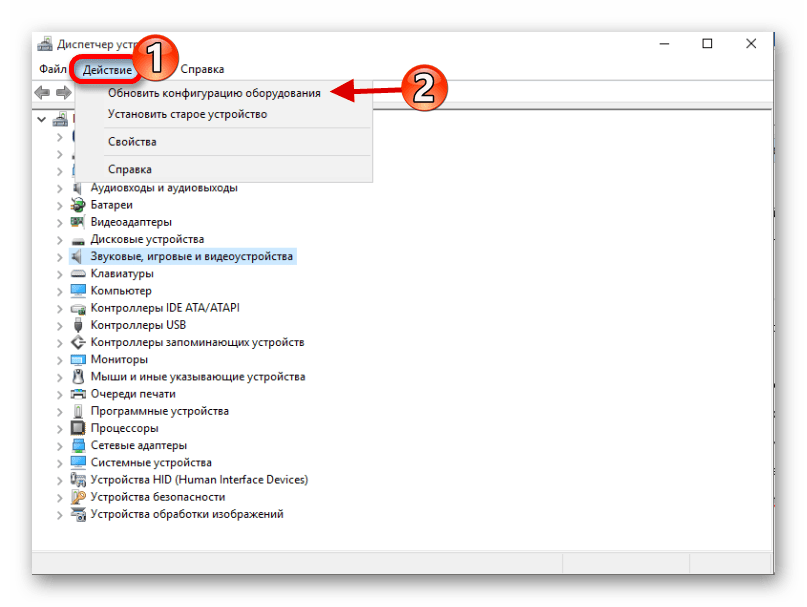Click the root computer node icon
The width and height of the screenshot is (807, 607).
[60, 119]
